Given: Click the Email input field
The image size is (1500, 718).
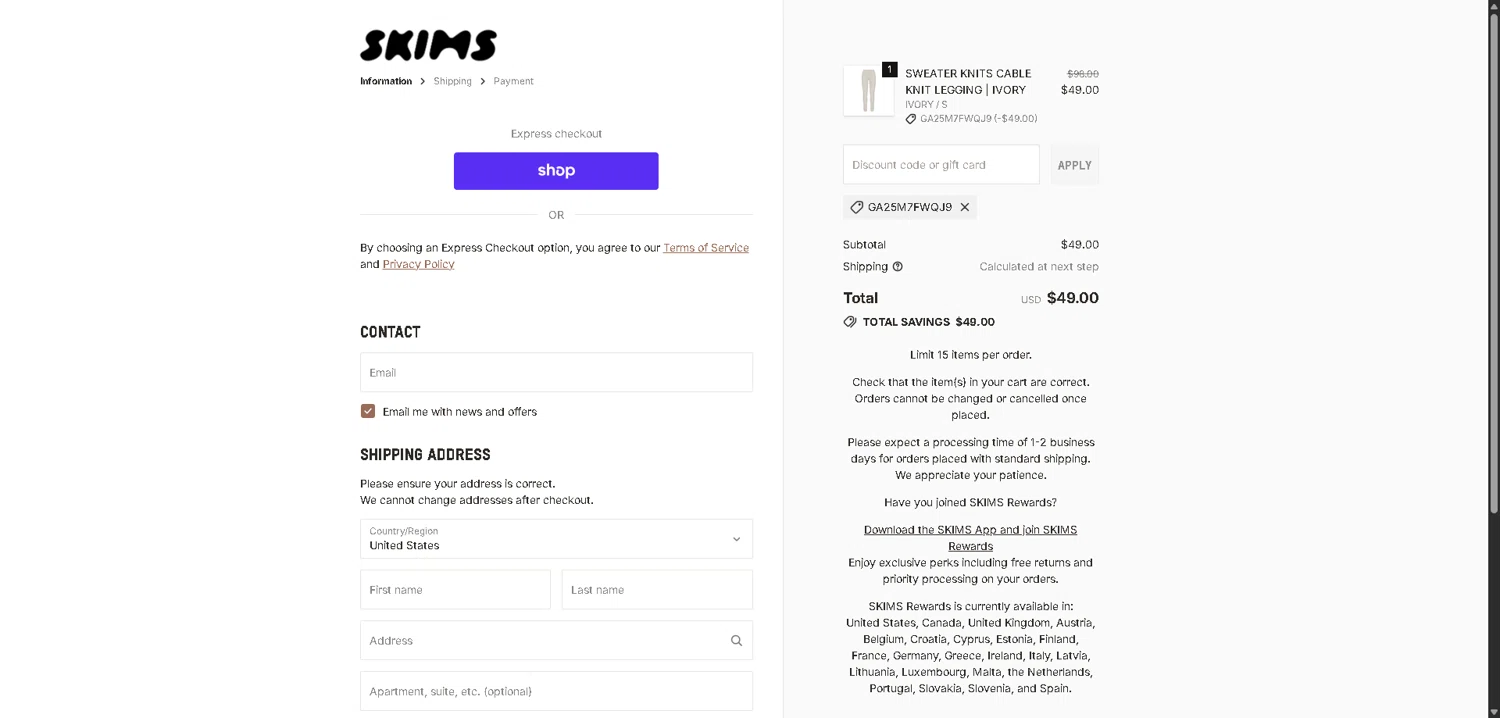Looking at the screenshot, I should pos(556,372).
